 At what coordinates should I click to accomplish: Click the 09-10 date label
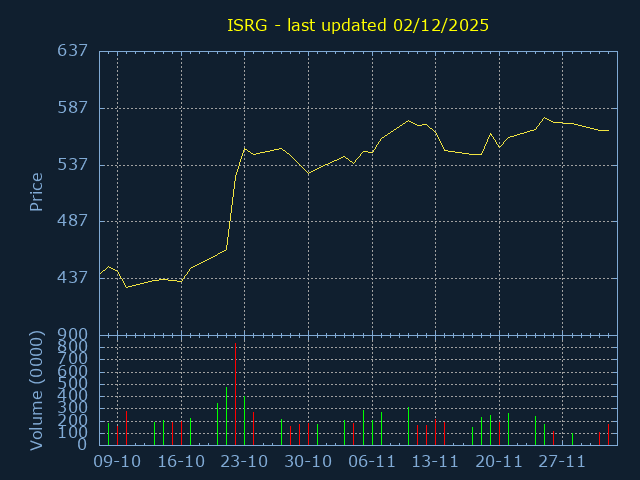pyautogui.click(x=117, y=462)
